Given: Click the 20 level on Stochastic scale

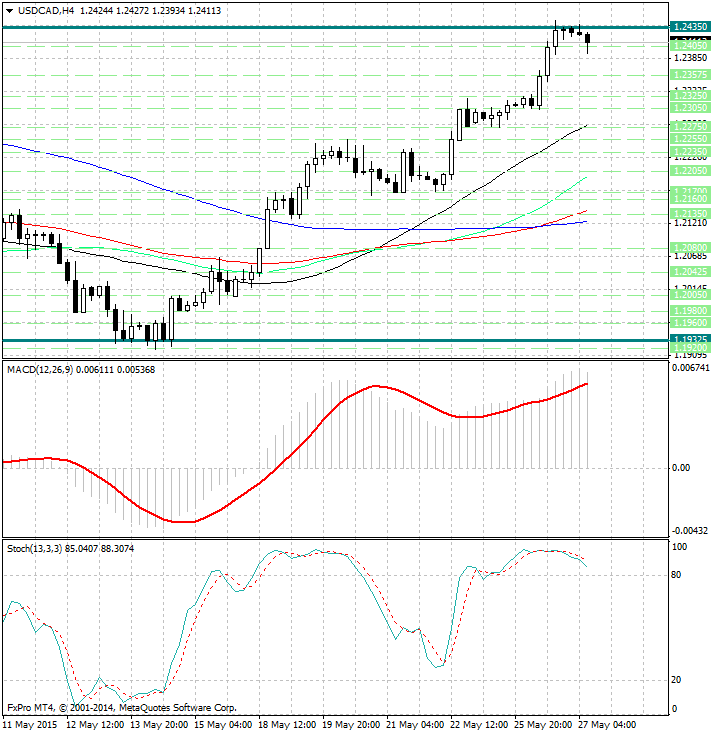Looking at the screenshot, I should [676, 680].
